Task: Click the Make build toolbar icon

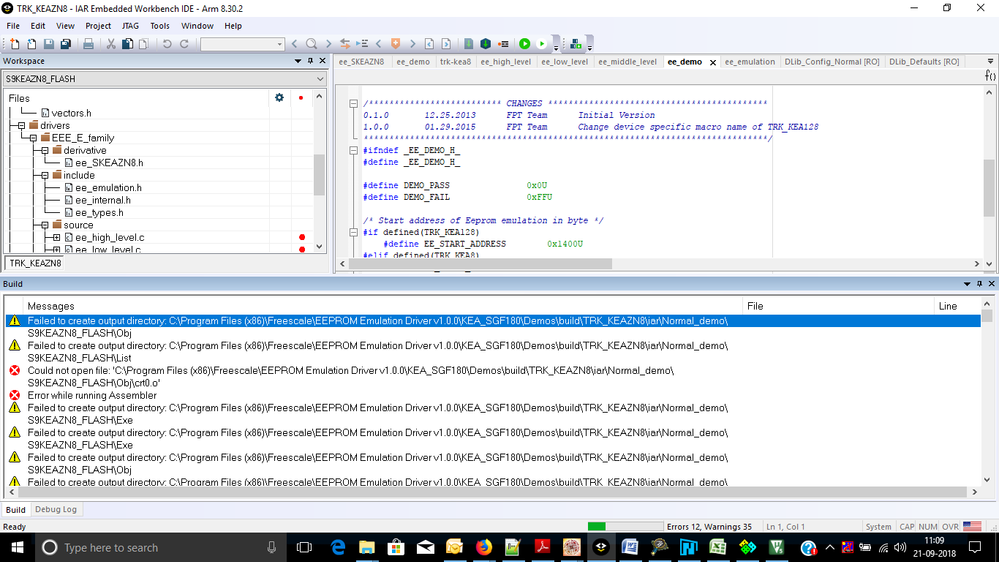Action: (485, 44)
